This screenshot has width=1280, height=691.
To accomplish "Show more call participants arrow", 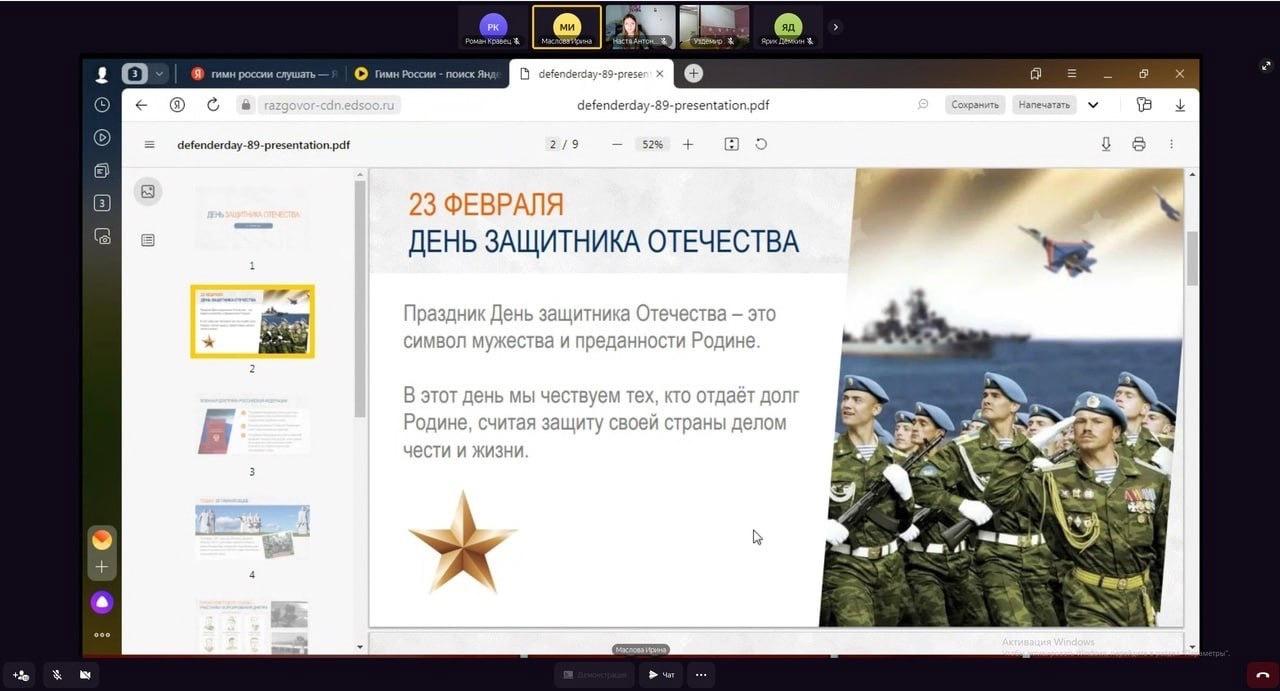I will (x=836, y=27).
